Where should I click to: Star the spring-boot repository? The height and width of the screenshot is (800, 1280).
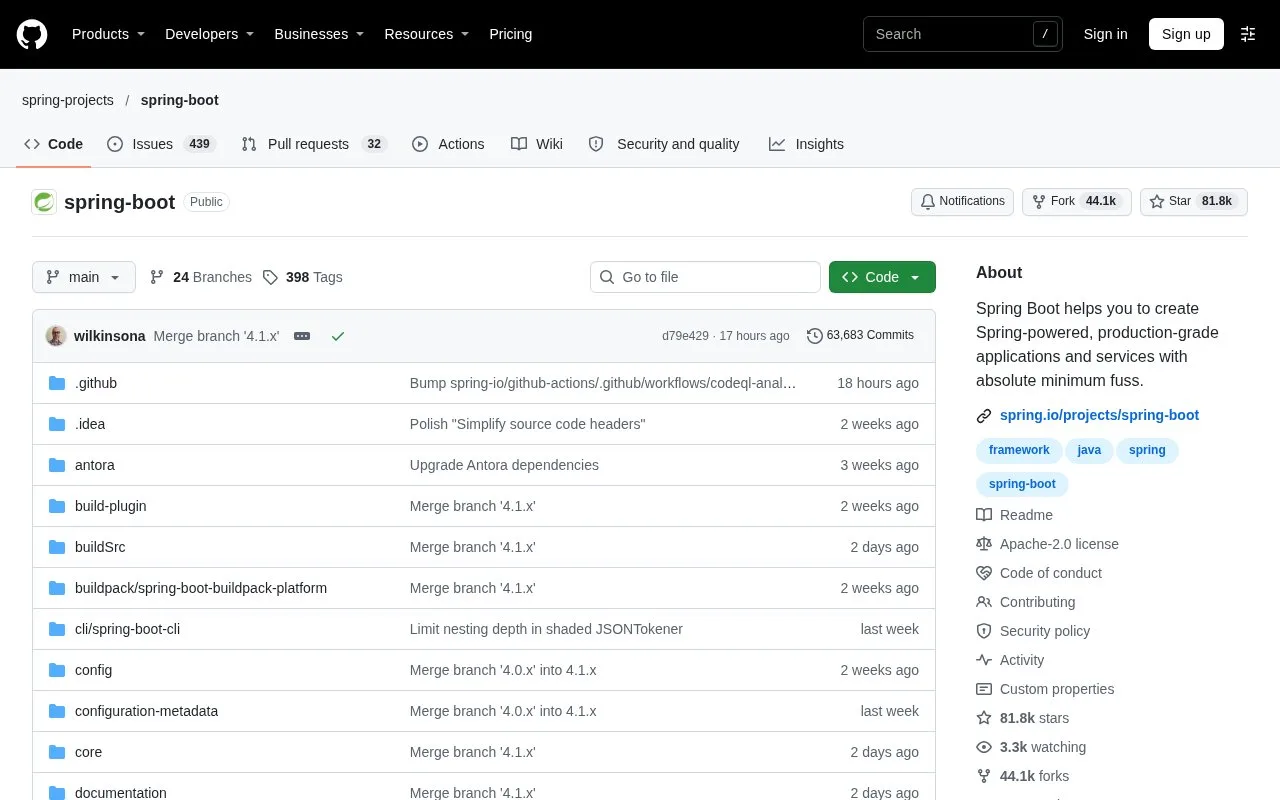(1193, 201)
